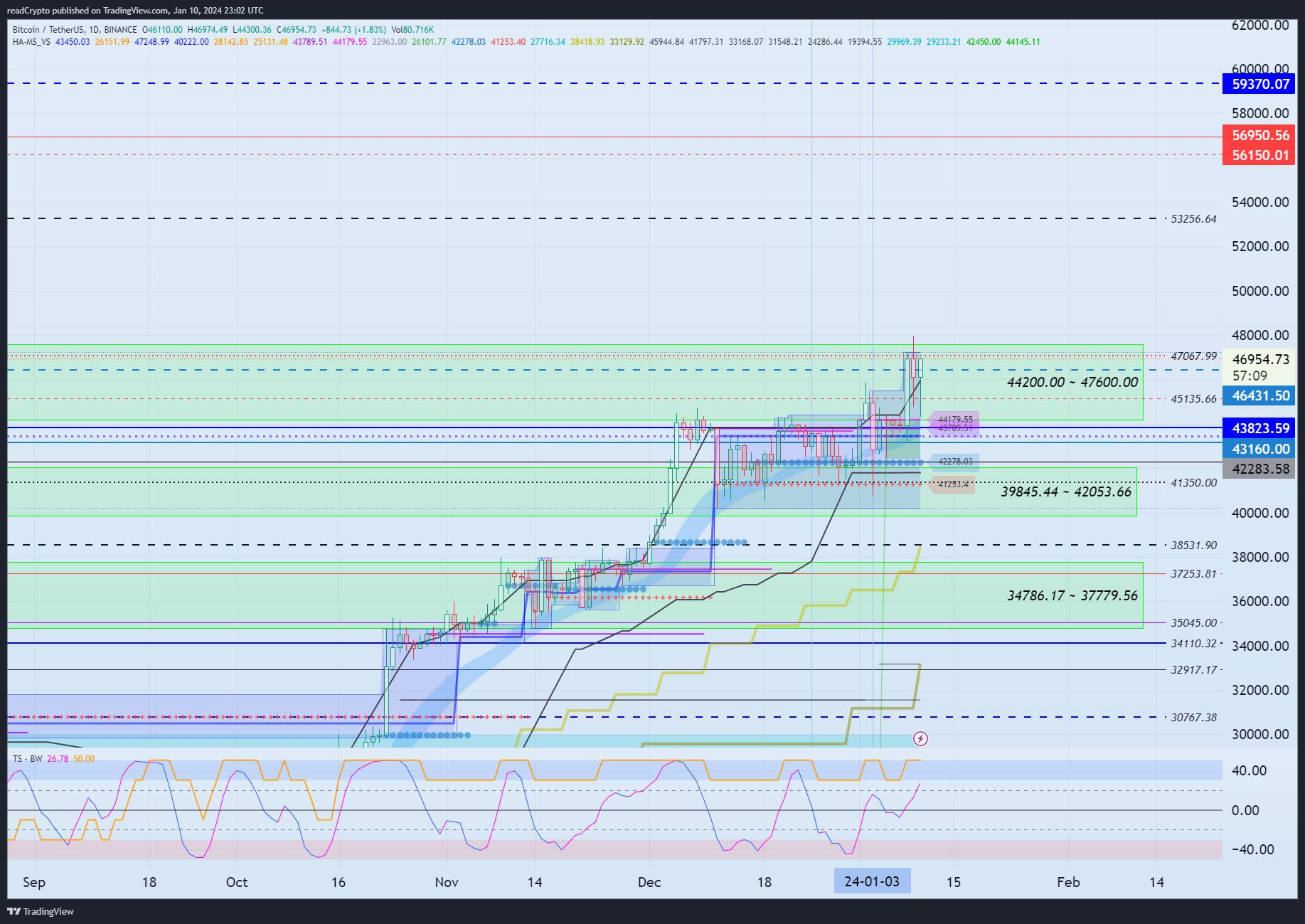Click the TS - BW indicator label
1305x924 pixels.
pos(28,759)
